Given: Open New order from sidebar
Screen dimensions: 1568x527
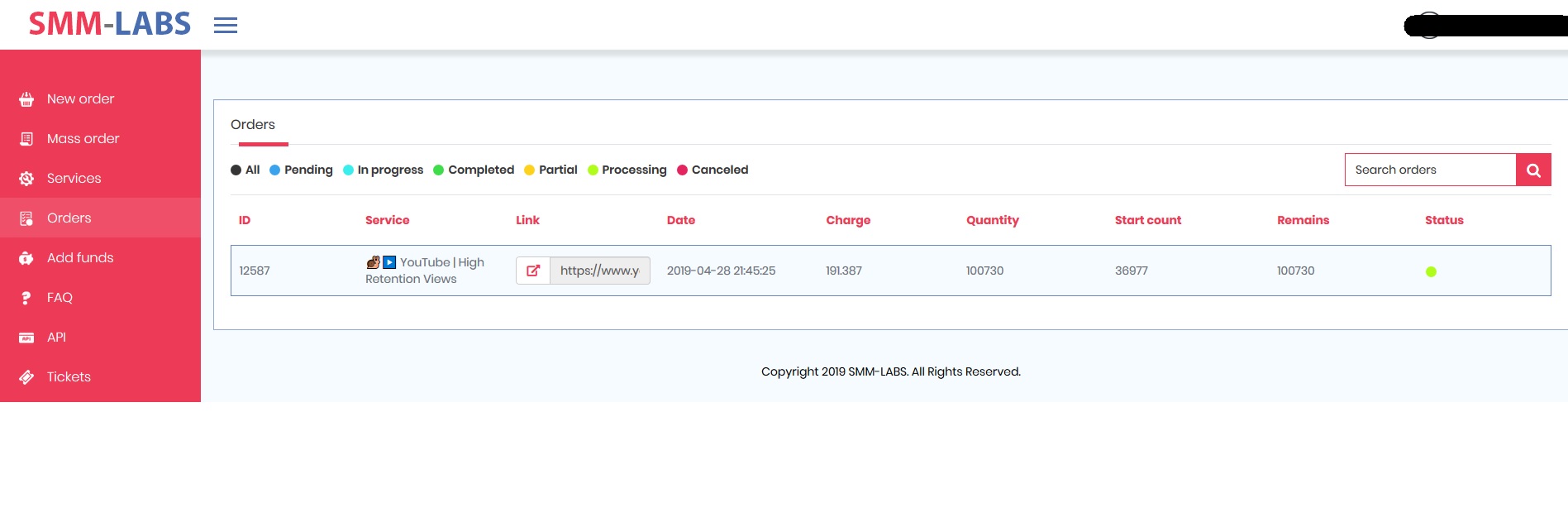Looking at the screenshot, I should pos(100,98).
